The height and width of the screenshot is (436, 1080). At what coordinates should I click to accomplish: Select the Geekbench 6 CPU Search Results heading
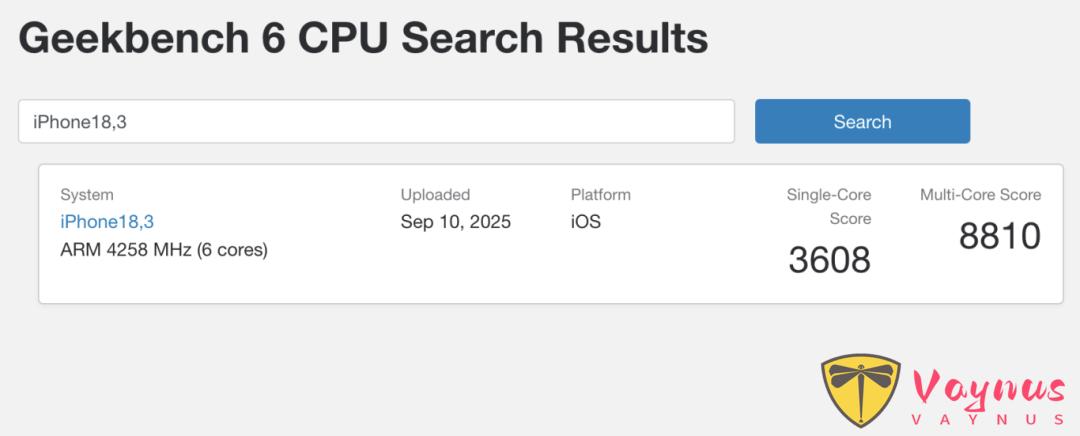[363, 38]
